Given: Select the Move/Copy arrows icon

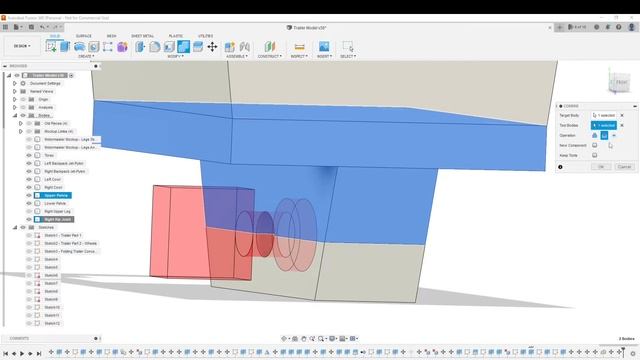Looking at the screenshot, I should point(212,47).
